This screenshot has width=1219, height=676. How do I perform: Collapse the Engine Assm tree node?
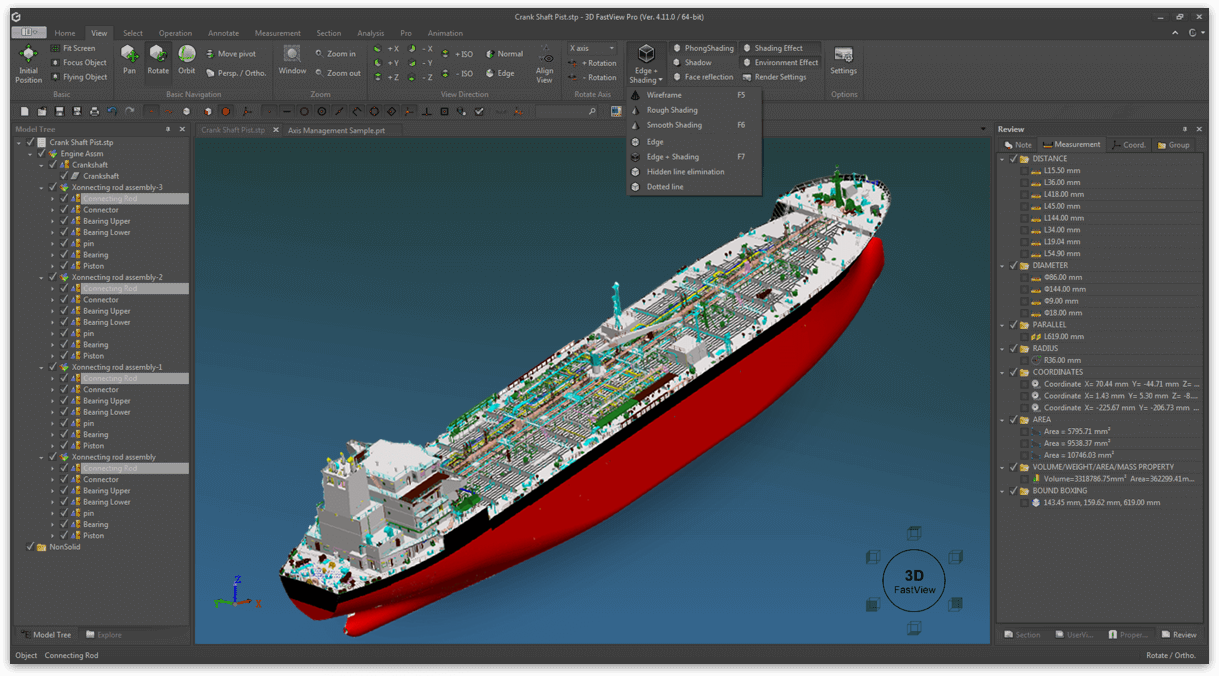tap(30, 154)
